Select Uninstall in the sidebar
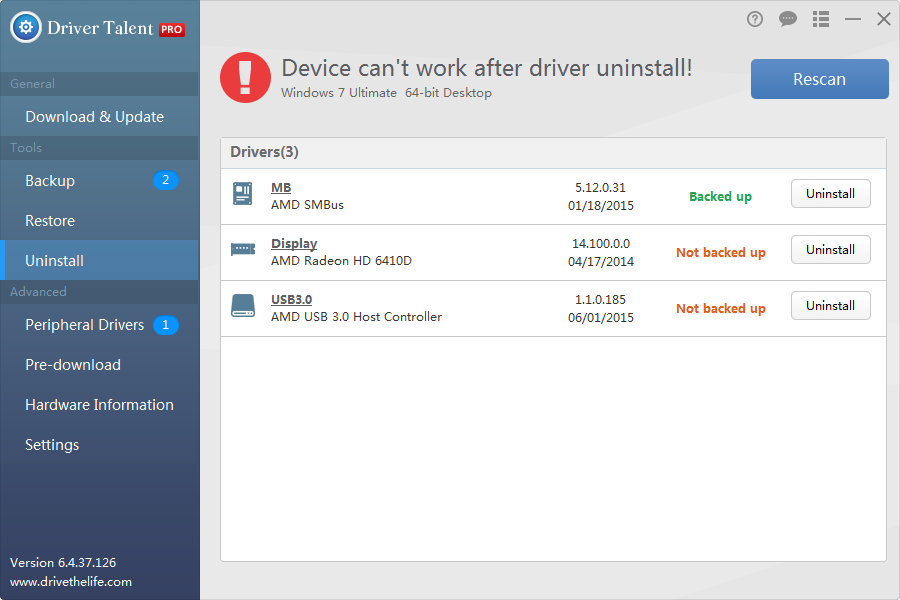The height and width of the screenshot is (600, 900). (x=100, y=261)
